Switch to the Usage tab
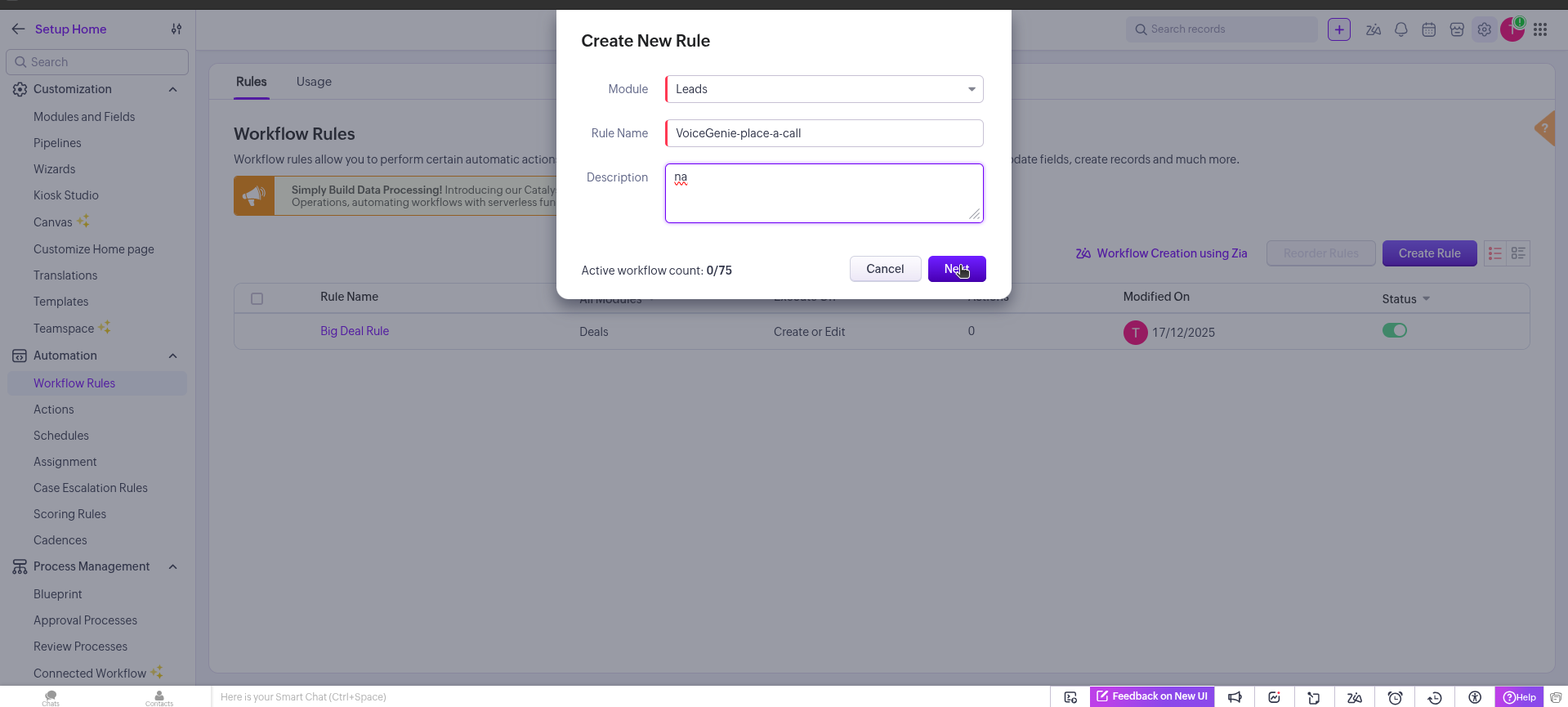The image size is (1568, 707). pos(314,82)
